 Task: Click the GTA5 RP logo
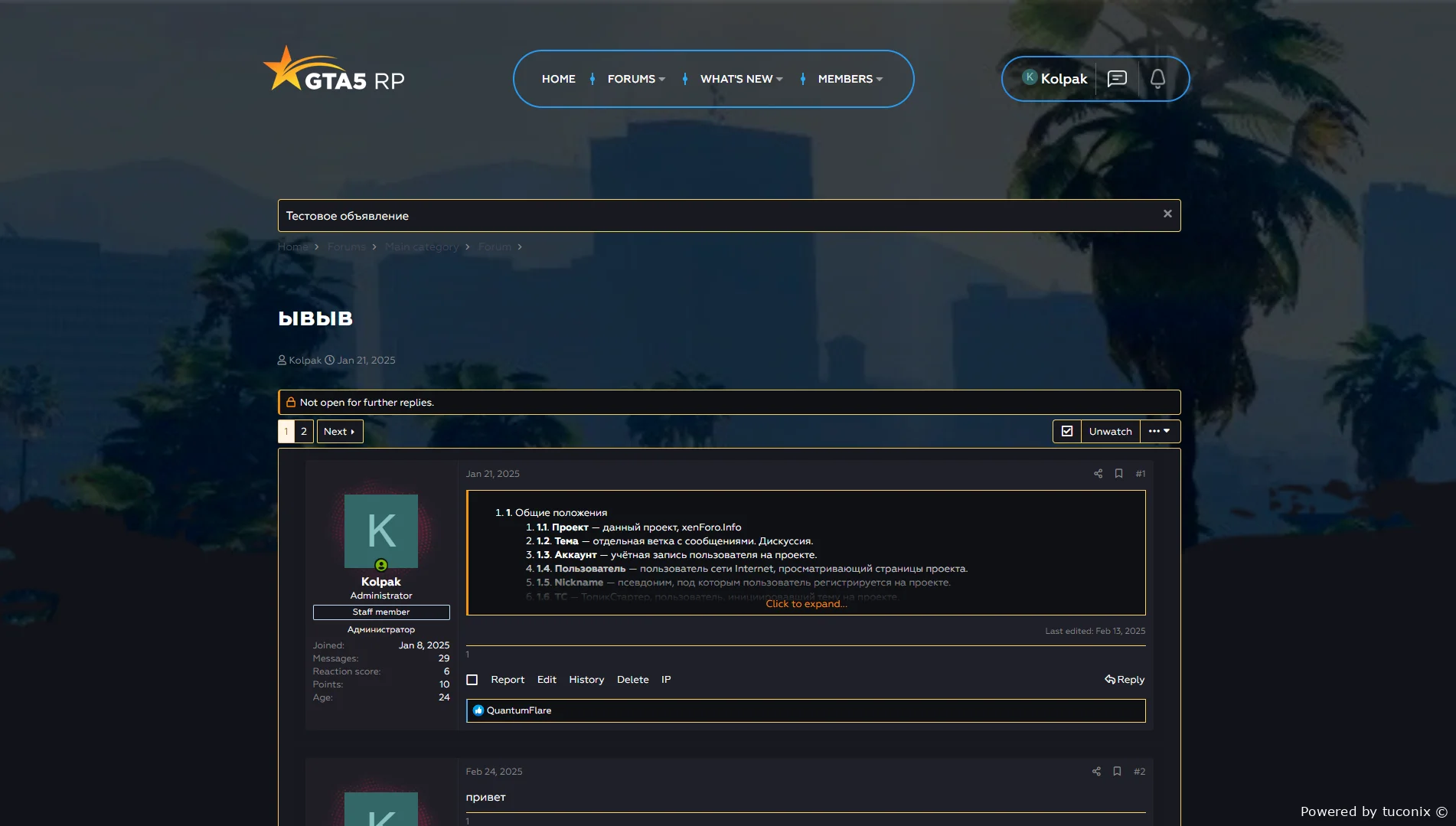point(334,70)
